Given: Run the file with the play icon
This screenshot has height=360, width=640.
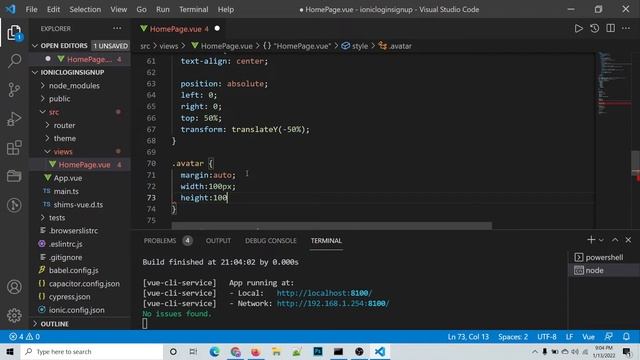Looking at the screenshot, I should [578, 28].
